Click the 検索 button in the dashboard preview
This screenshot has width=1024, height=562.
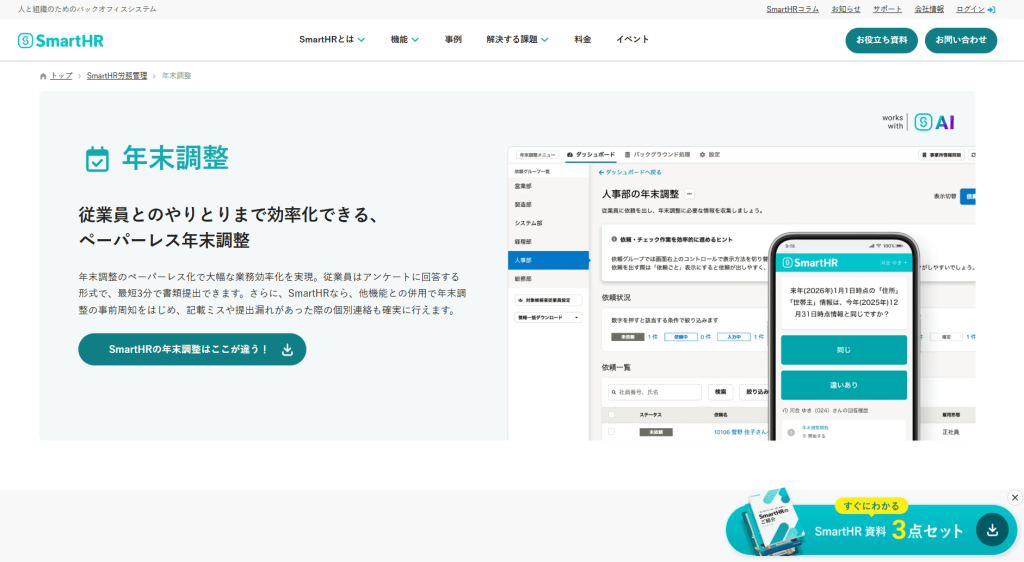coord(720,392)
